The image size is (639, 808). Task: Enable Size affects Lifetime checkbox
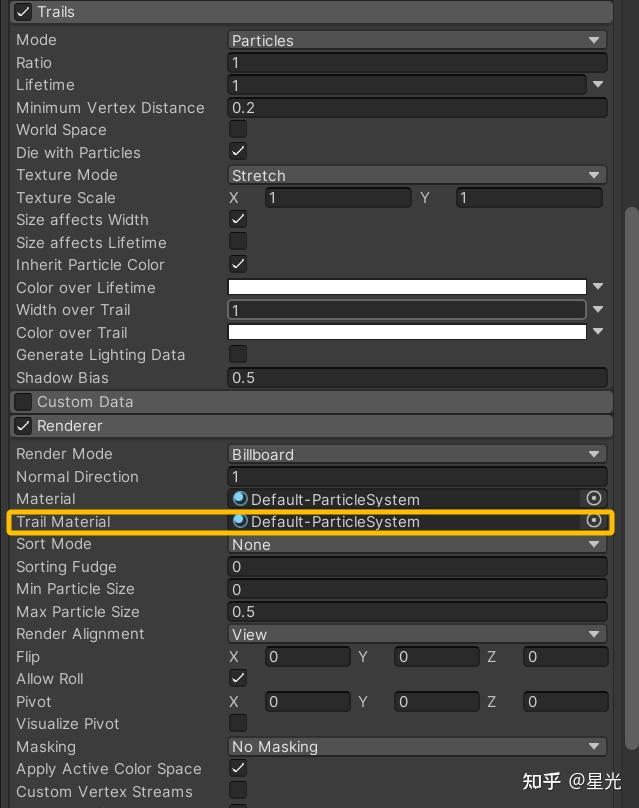238,242
